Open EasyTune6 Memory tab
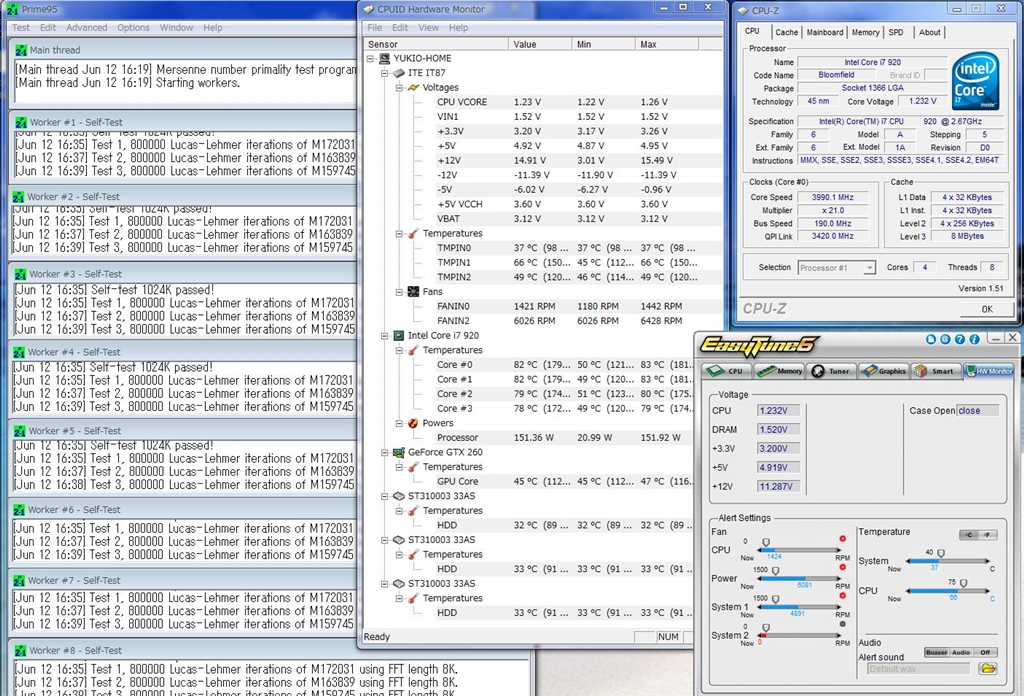Screen dimensions: 1024x696 tap(780, 371)
